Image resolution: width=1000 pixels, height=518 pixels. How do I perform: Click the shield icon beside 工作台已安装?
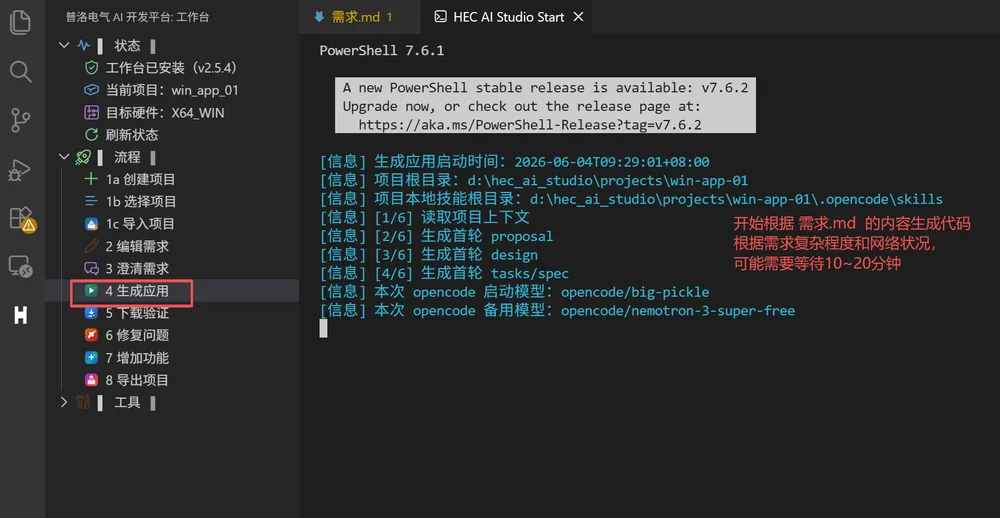92,68
